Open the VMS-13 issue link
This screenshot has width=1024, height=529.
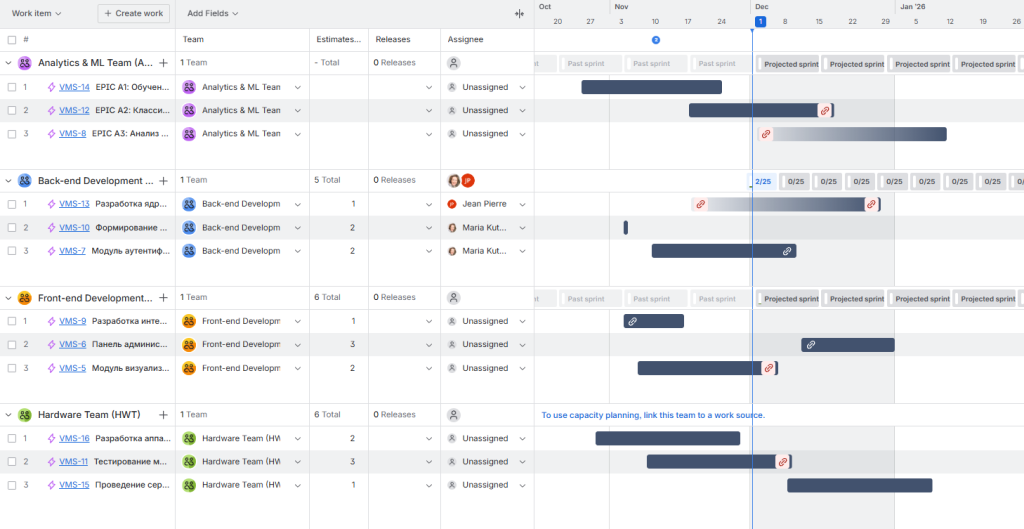point(74,204)
